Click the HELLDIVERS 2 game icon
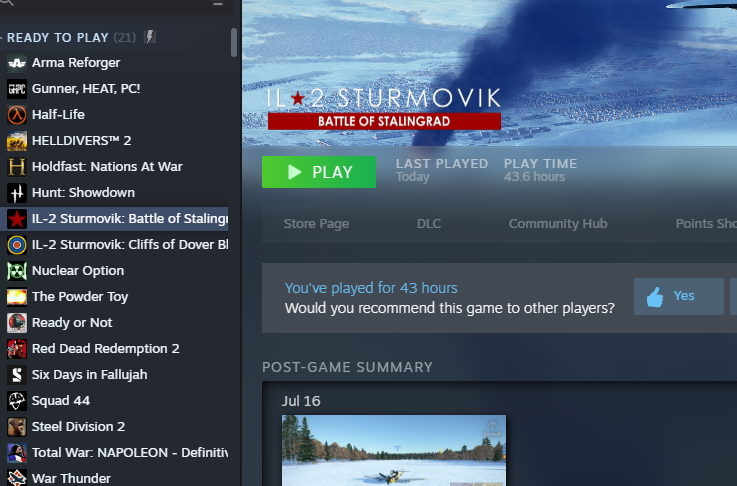Image resolution: width=737 pixels, height=486 pixels. (x=17, y=141)
